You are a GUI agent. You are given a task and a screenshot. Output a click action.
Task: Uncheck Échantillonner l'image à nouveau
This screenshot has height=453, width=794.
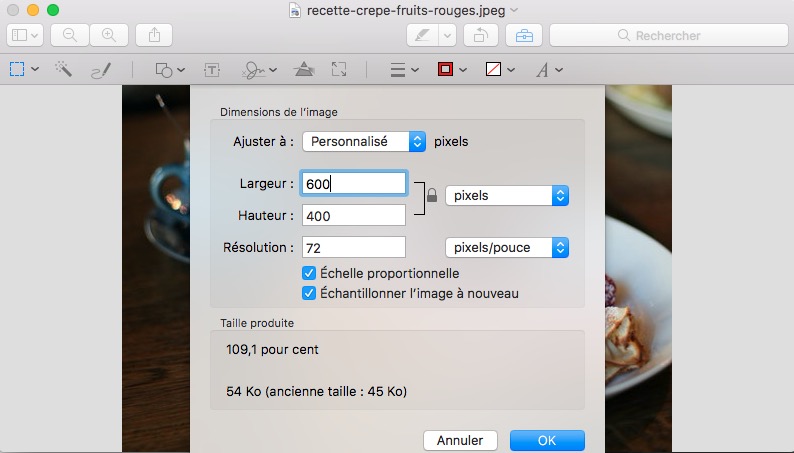[309, 293]
